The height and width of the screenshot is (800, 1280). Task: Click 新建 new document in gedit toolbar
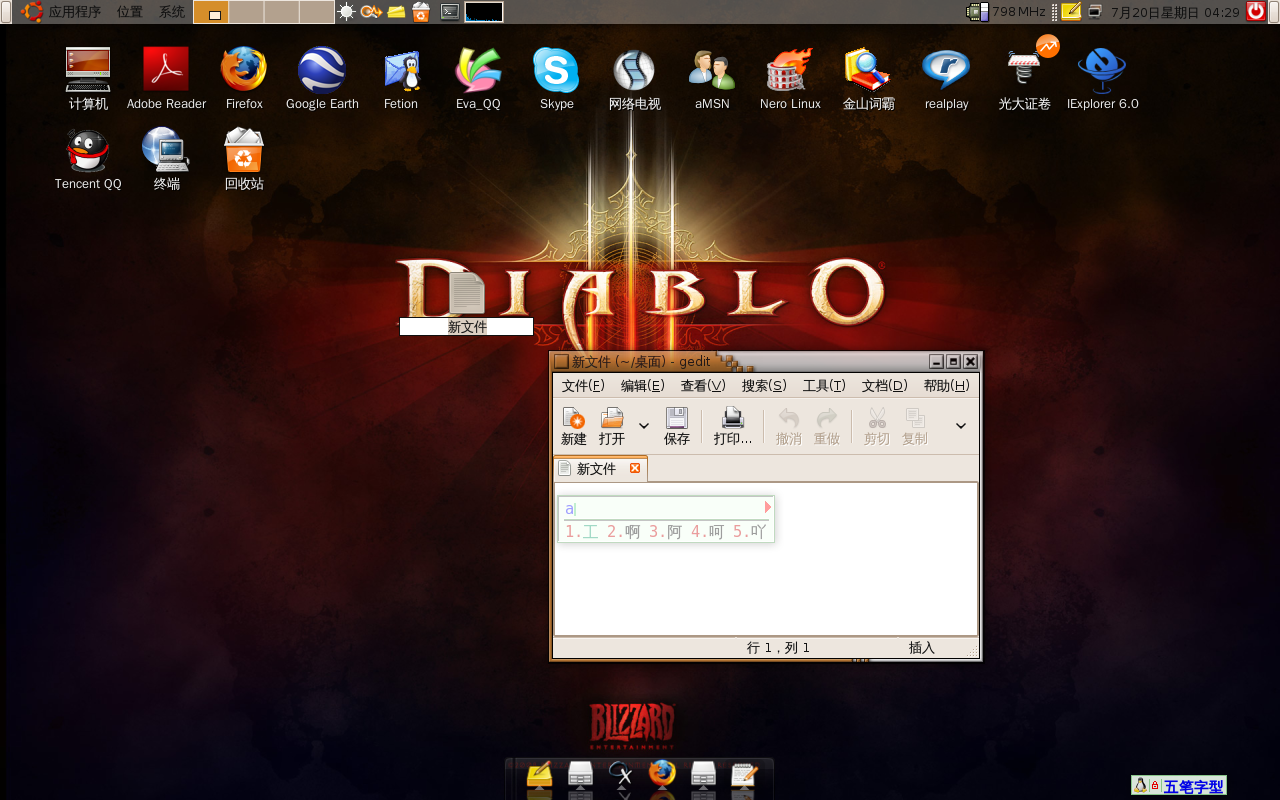coord(574,426)
